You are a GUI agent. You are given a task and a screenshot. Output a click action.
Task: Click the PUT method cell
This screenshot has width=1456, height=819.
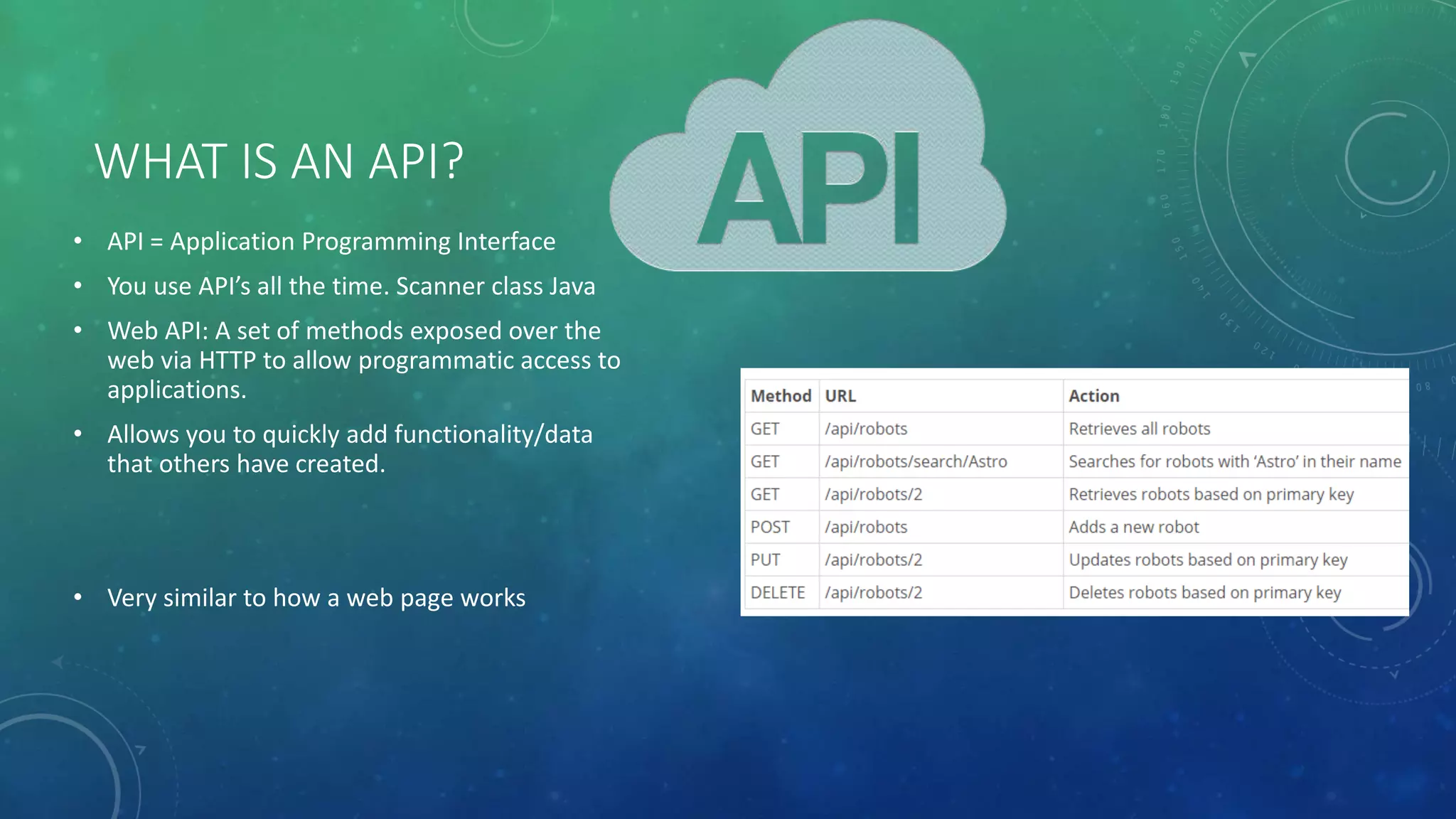tap(765, 560)
